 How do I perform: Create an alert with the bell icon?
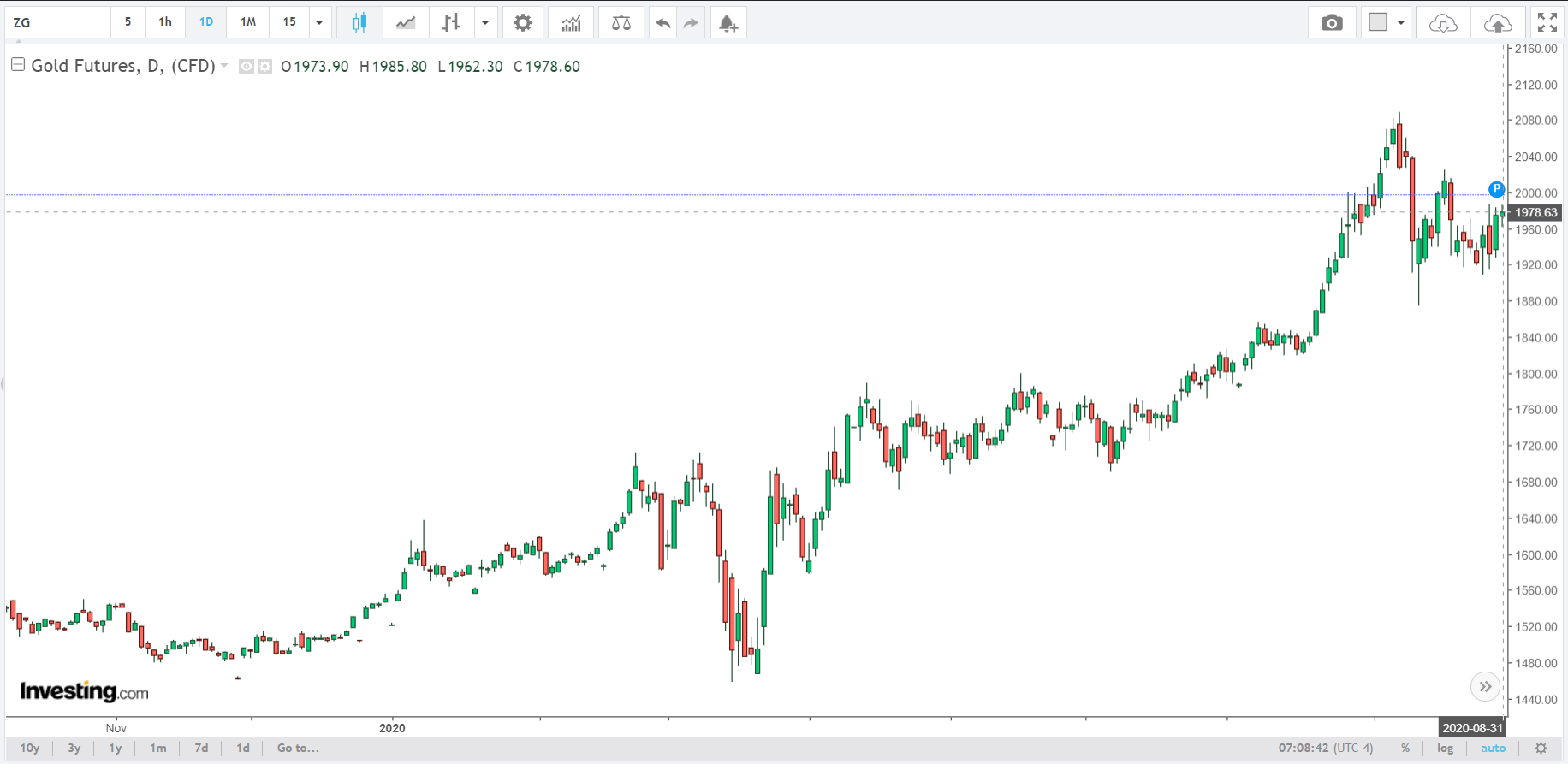coord(728,22)
